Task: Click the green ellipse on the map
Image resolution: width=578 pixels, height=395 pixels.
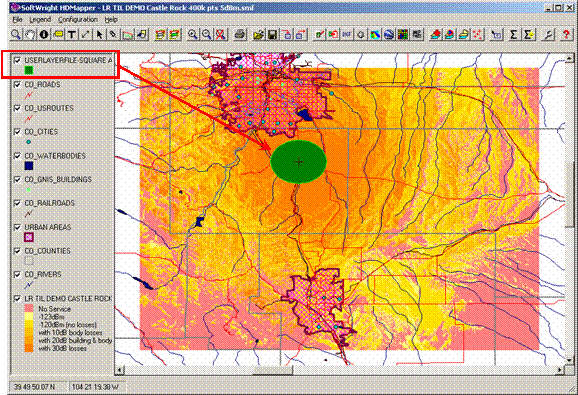Action: point(299,162)
